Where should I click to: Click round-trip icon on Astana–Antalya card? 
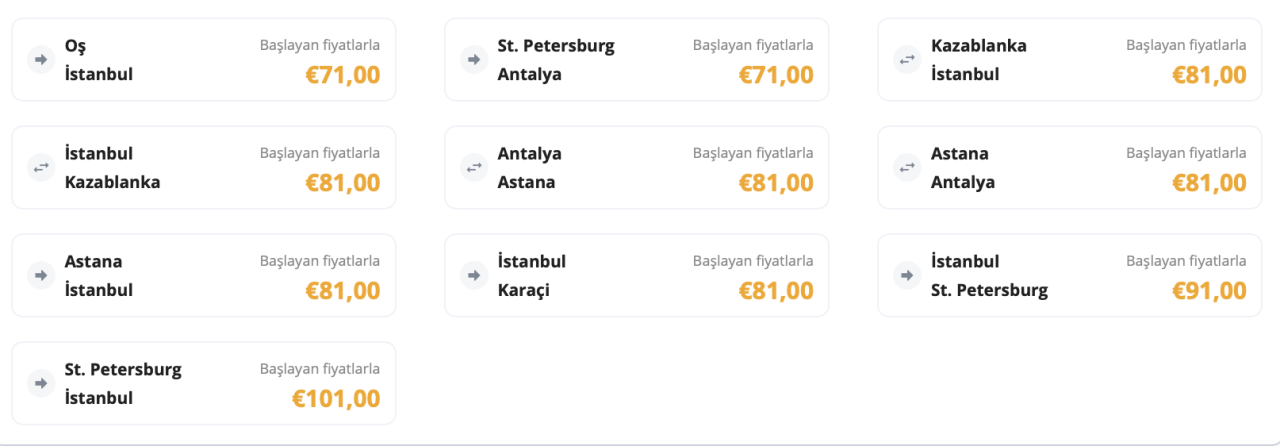coord(906,168)
